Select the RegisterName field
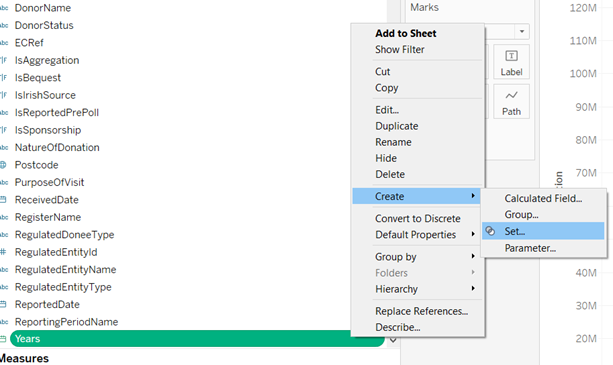 coord(48,217)
